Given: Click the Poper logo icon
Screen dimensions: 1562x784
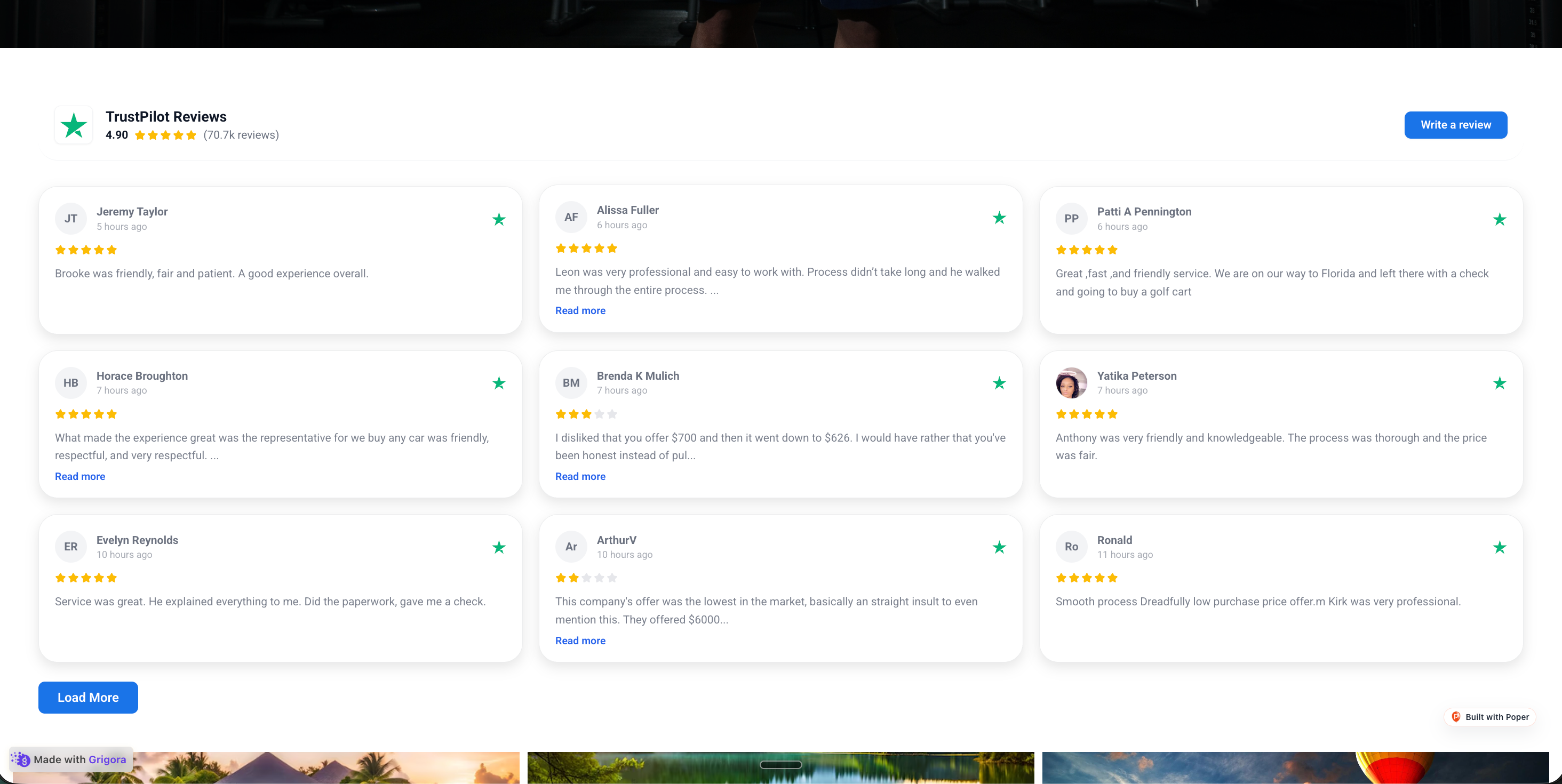Looking at the screenshot, I should pos(1456,717).
